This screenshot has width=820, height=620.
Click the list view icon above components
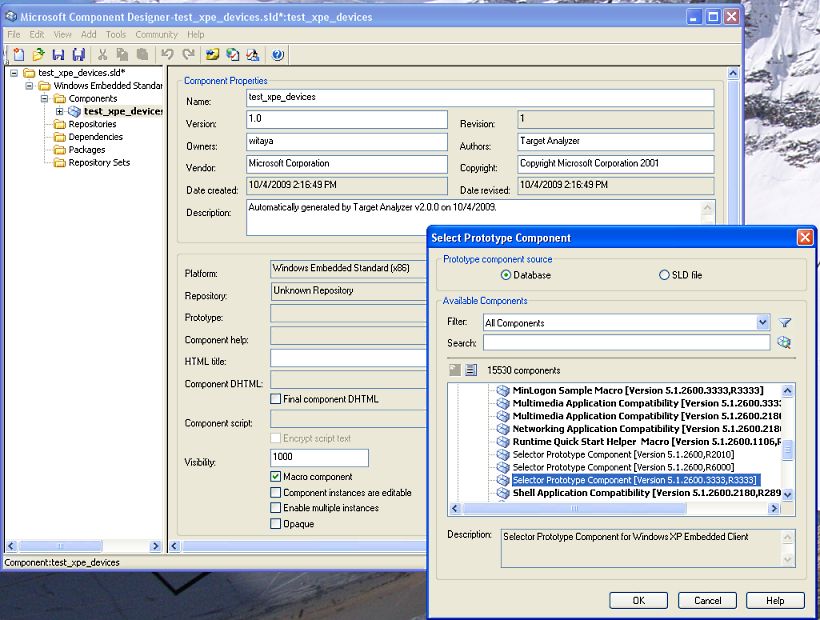[x=471, y=370]
